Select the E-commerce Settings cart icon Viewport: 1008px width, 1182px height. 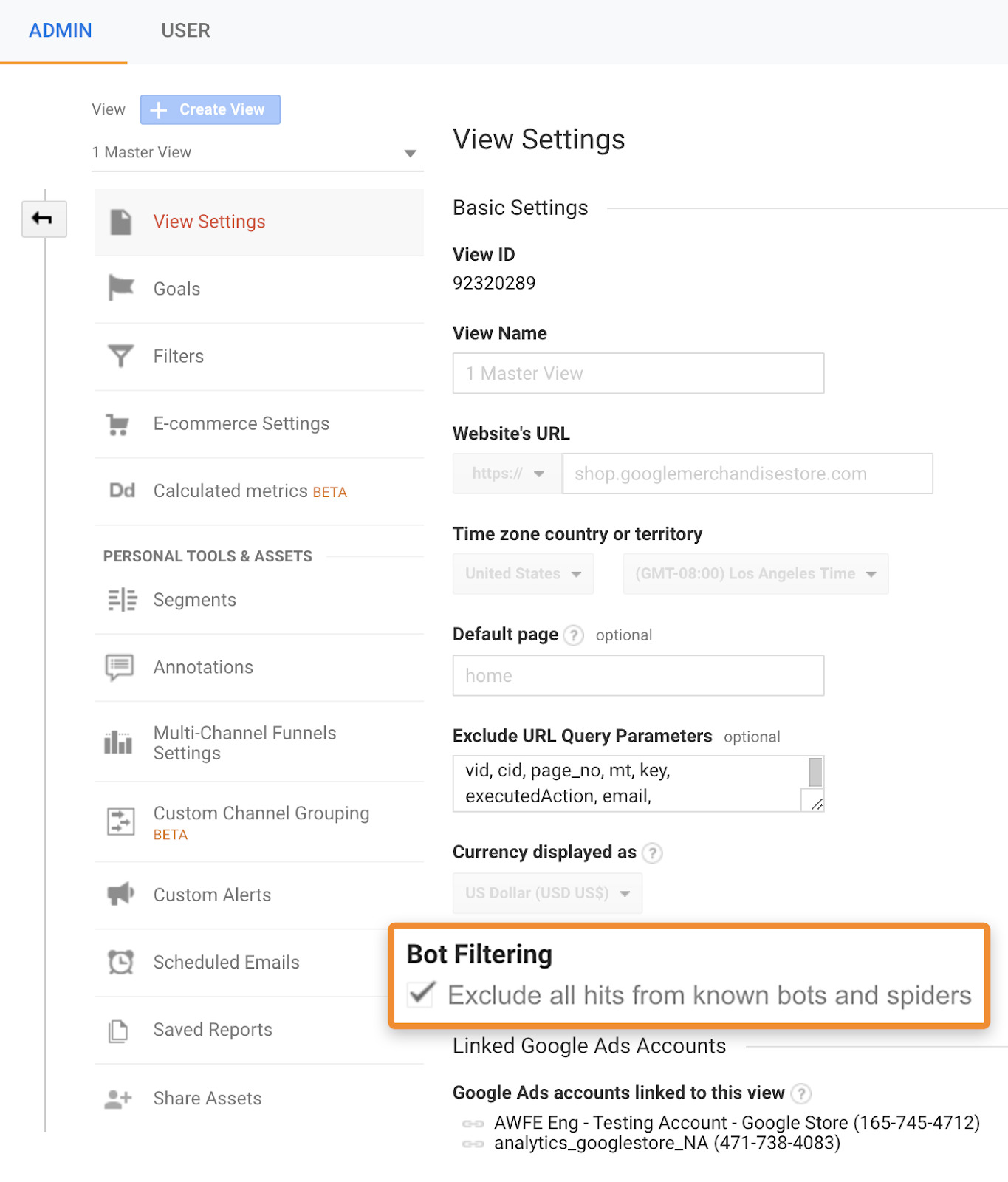click(118, 424)
